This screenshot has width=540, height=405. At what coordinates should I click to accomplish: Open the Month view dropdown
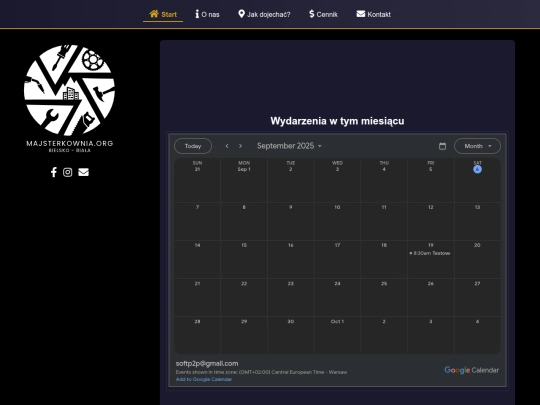coord(477,146)
